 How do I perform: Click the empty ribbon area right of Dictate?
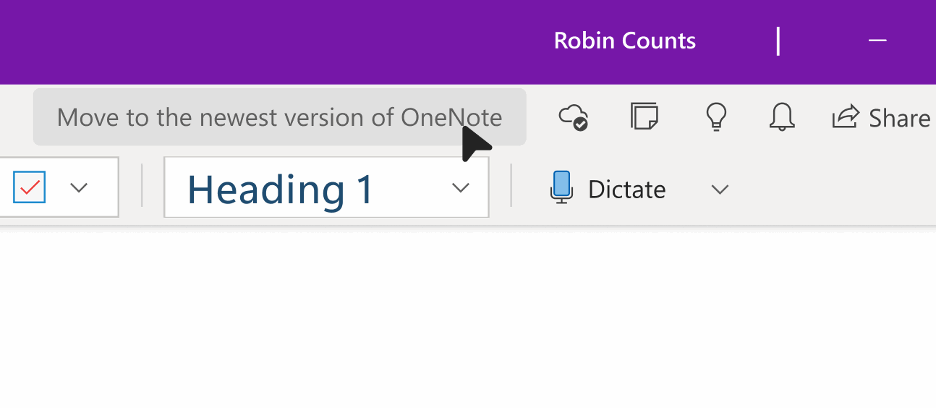coord(836,190)
